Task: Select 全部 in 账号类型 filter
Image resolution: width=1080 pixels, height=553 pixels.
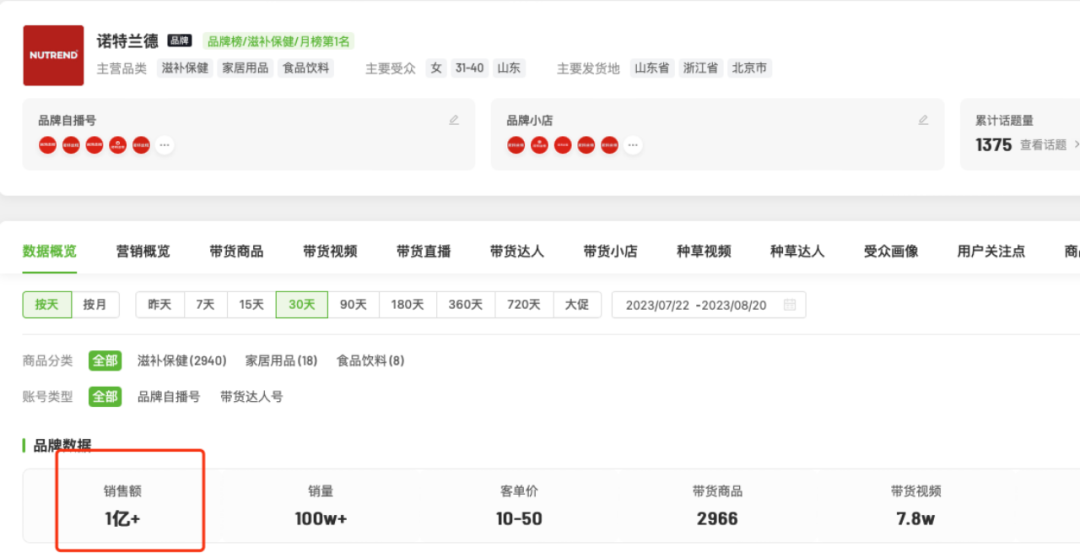Action: (x=105, y=397)
